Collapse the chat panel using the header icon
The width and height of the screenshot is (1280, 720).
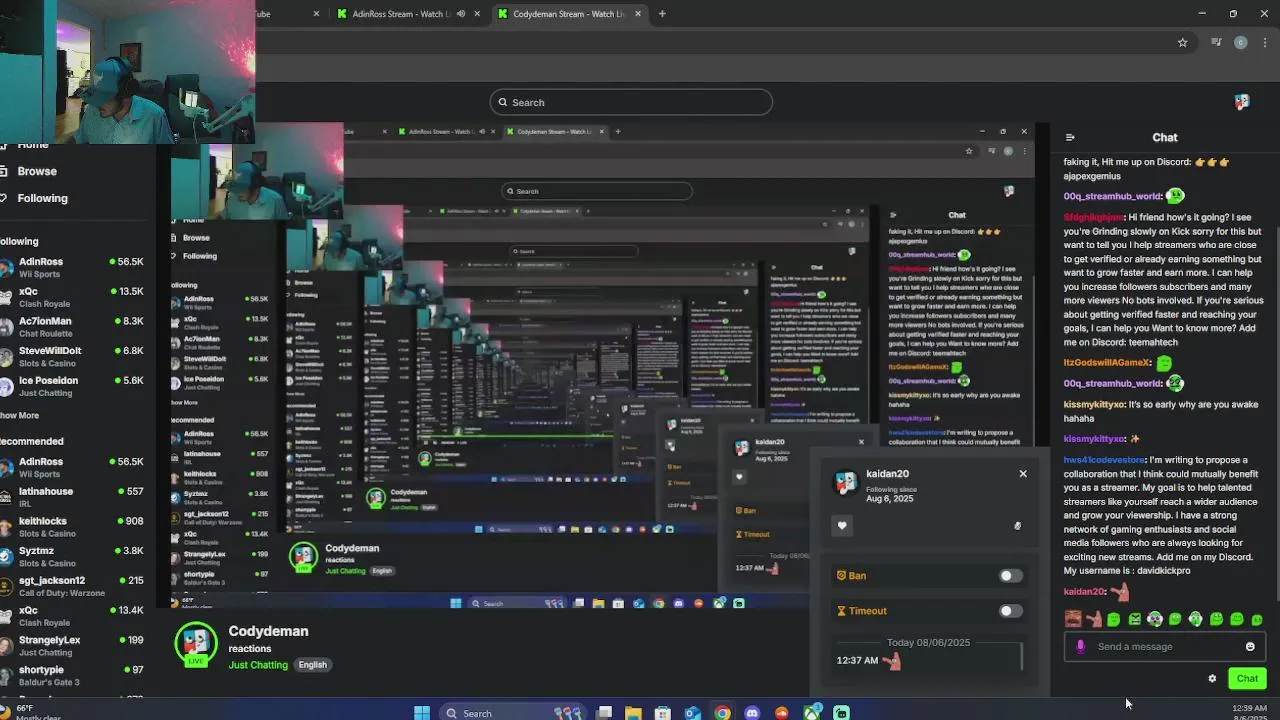(x=1070, y=138)
